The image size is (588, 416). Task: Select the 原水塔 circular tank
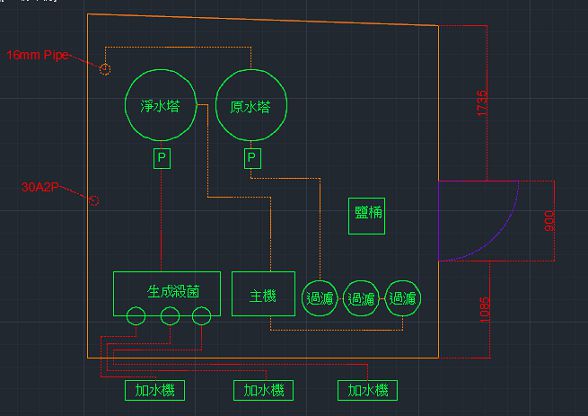(x=251, y=105)
